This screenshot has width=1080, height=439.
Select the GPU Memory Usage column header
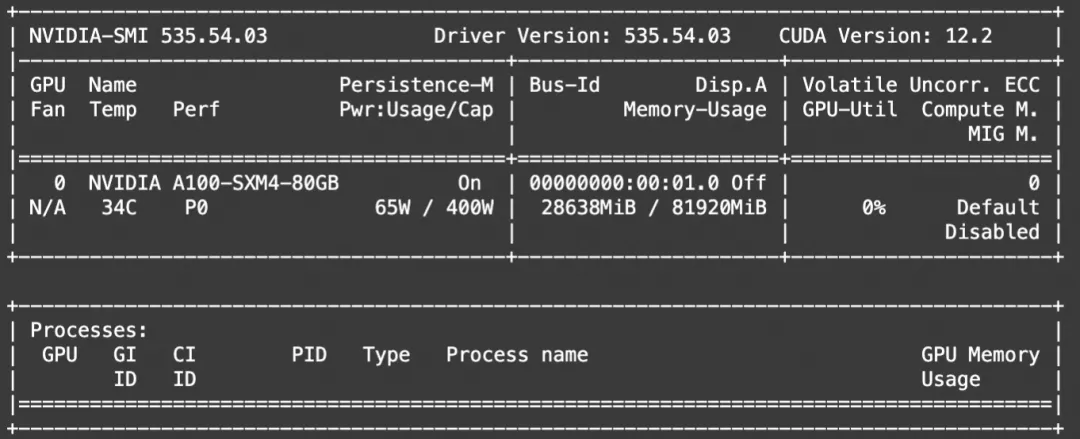[980, 367]
